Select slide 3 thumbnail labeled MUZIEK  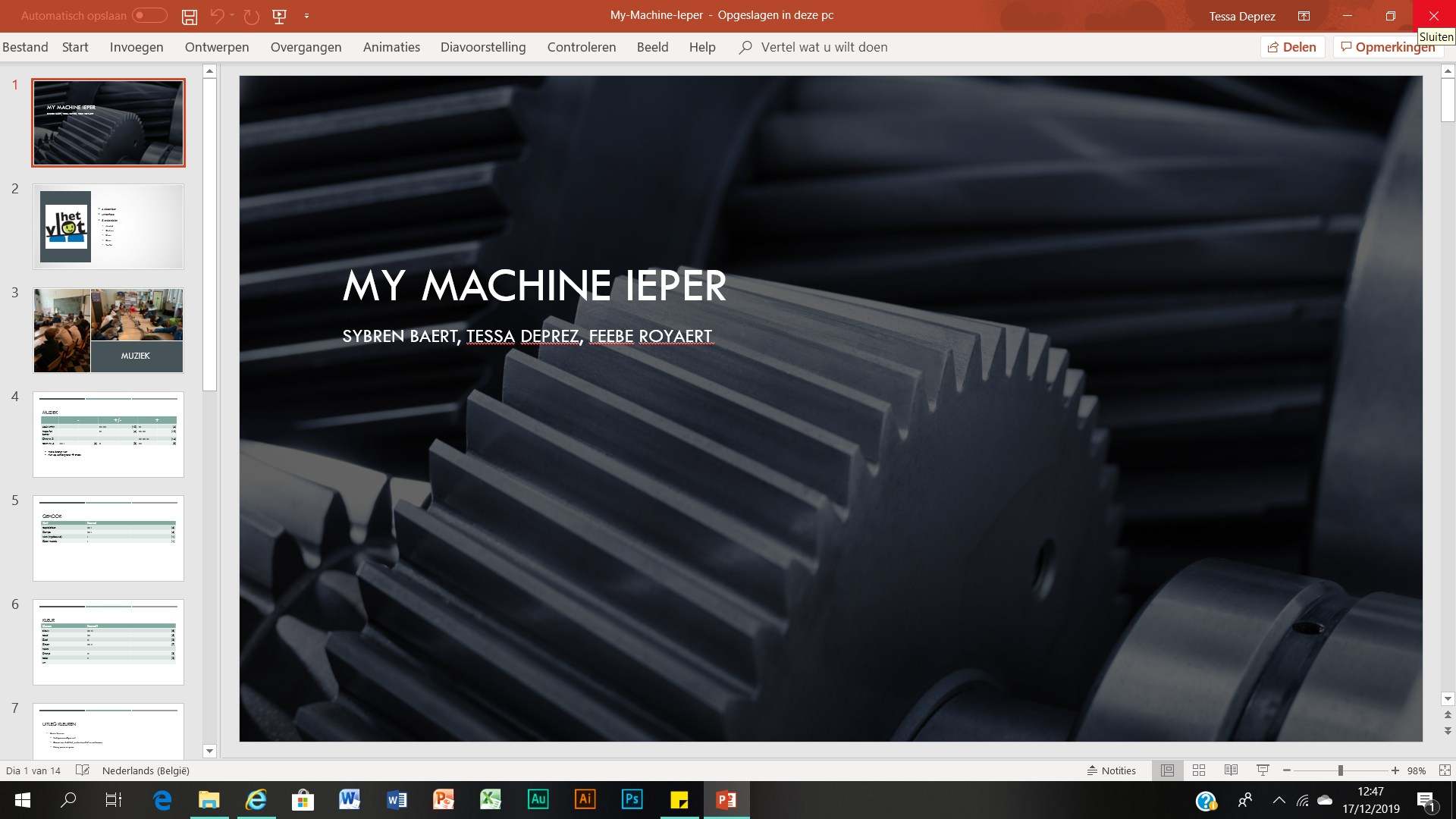(108, 331)
